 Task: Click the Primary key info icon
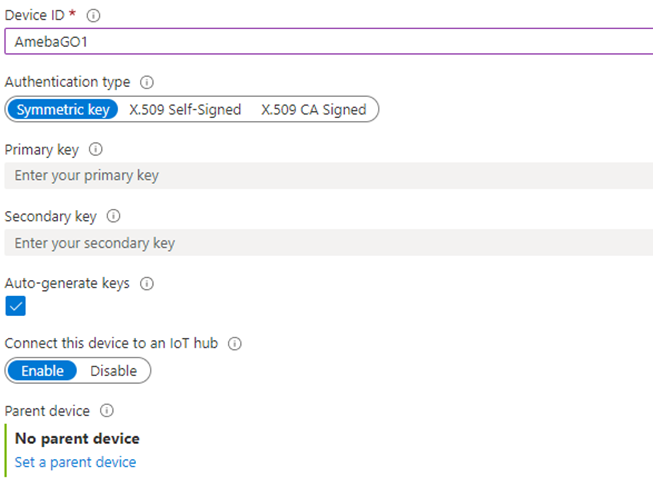96,150
